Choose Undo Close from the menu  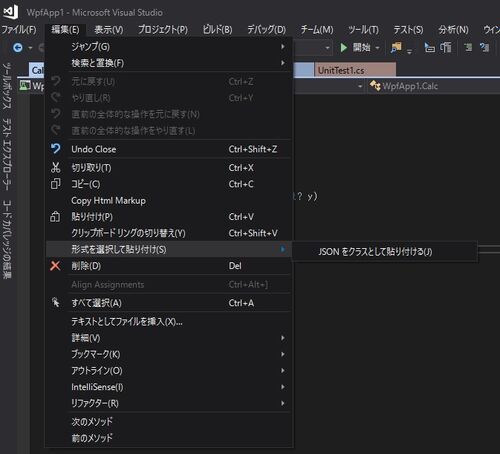tap(169, 149)
